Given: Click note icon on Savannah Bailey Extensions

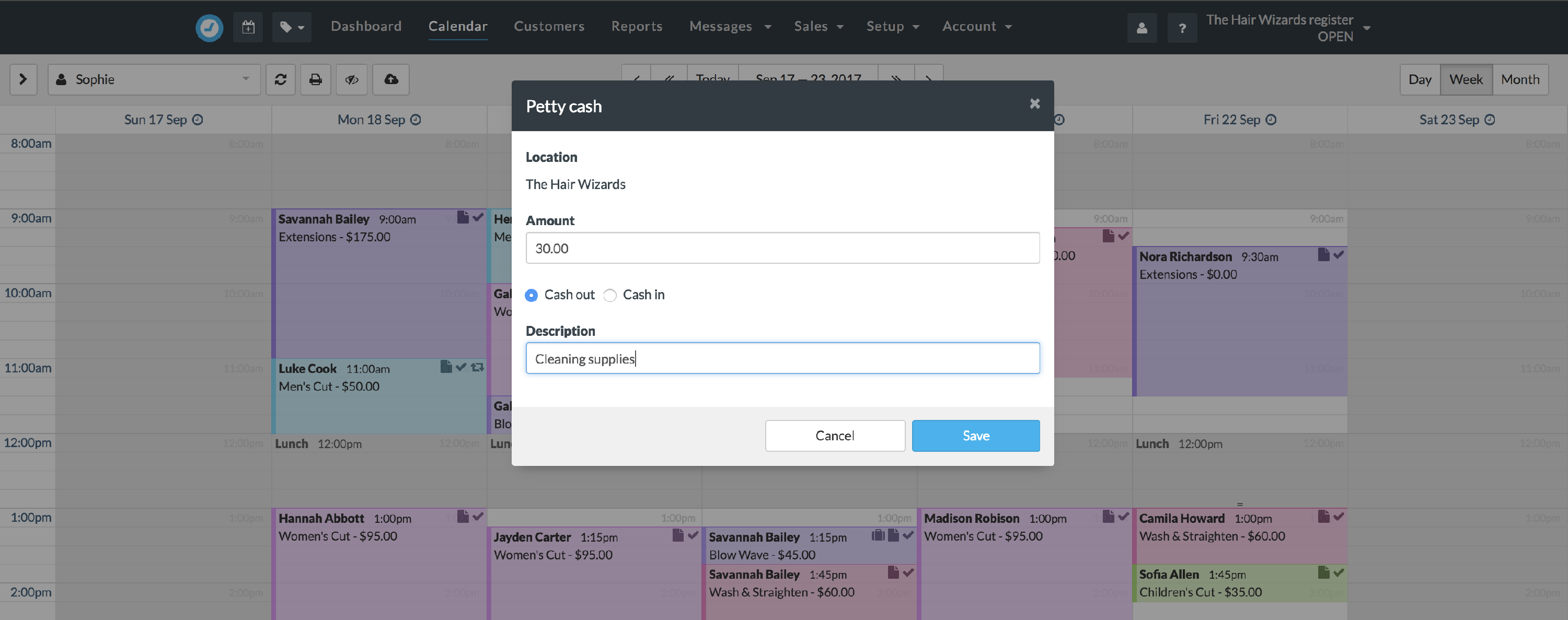Looking at the screenshot, I should click(x=463, y=217).
